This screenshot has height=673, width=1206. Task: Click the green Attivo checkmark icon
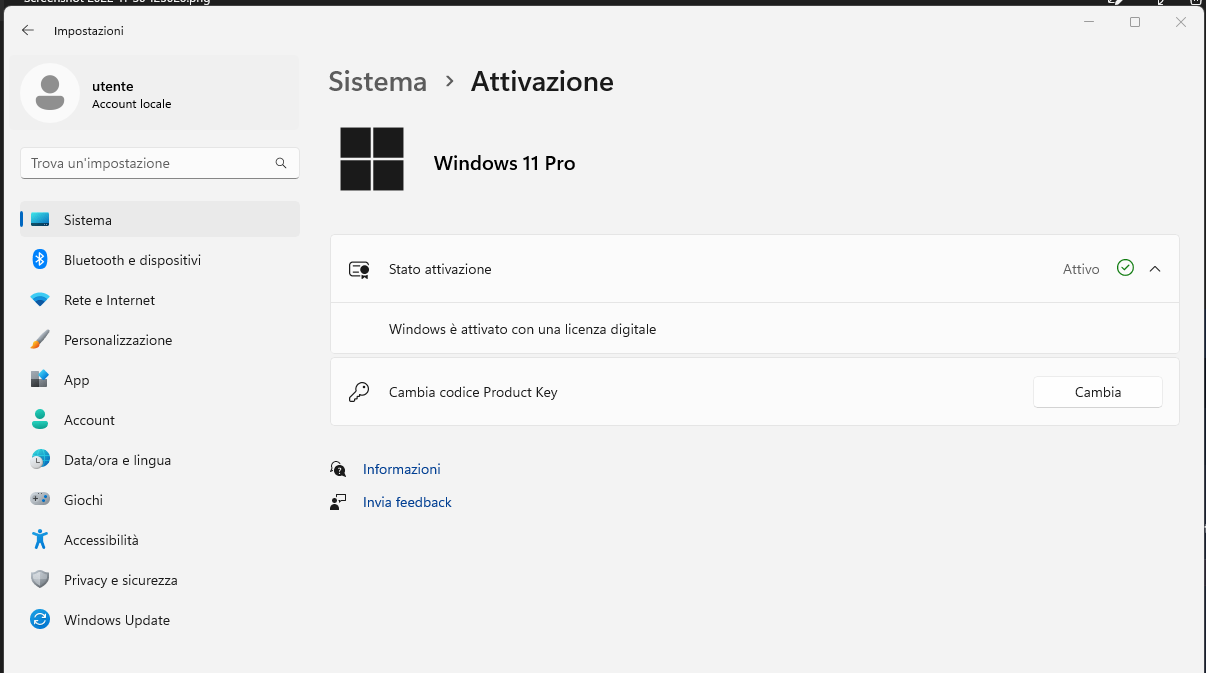[x=1126, y=268]
